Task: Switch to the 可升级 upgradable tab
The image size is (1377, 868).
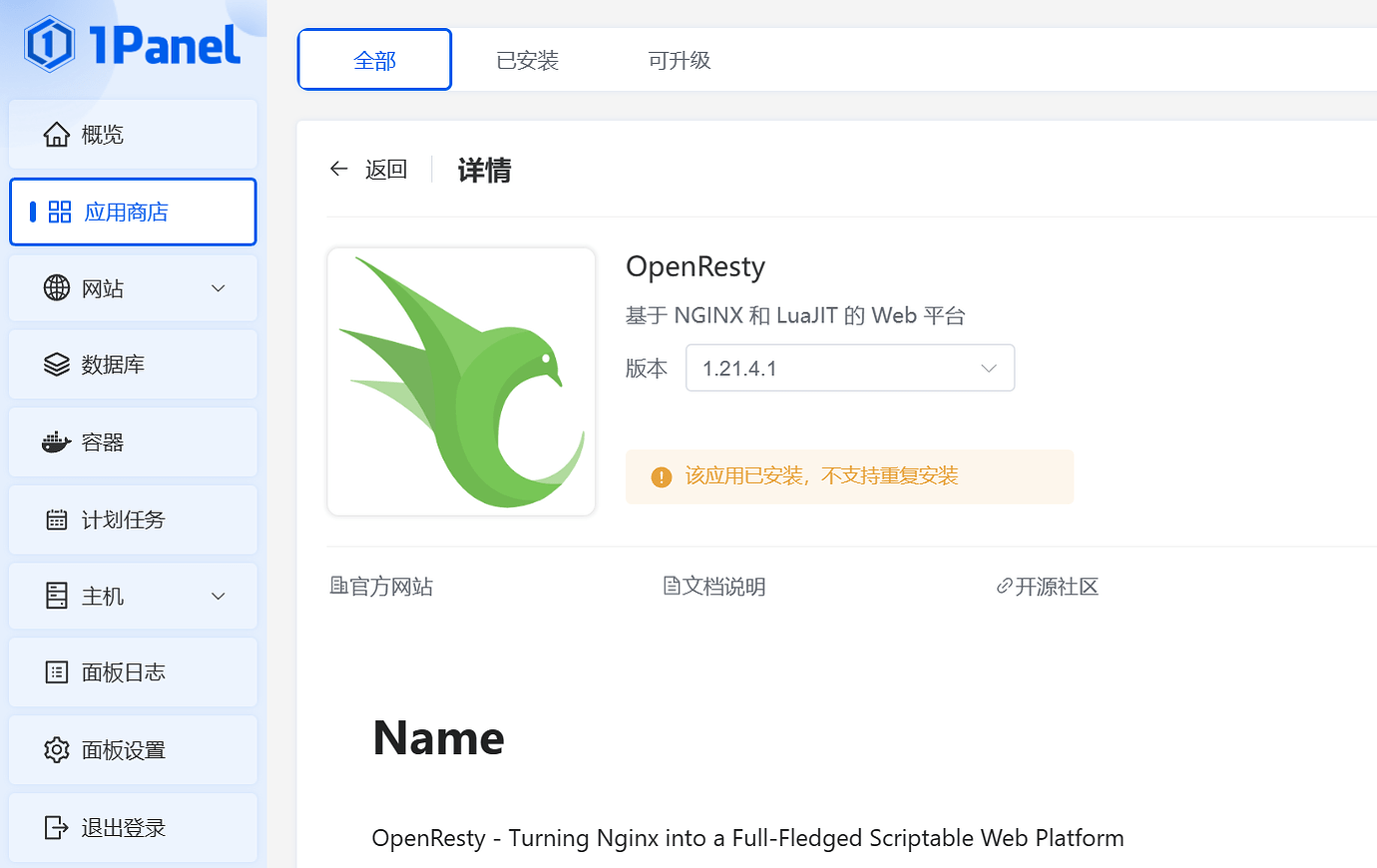Action: pyautogui.click(x=679, y=59)
